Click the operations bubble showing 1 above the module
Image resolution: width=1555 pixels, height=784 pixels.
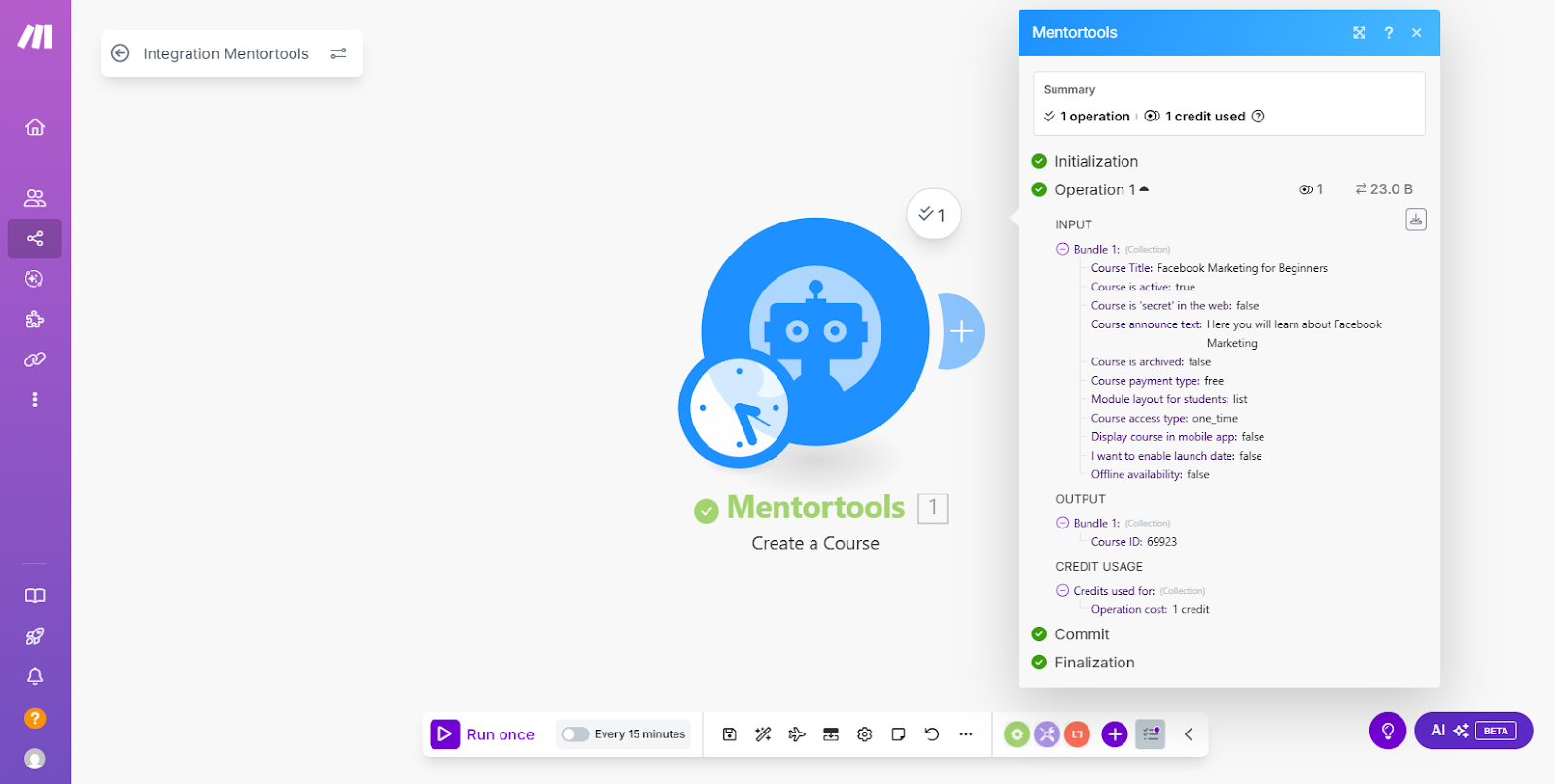[934, 215]
